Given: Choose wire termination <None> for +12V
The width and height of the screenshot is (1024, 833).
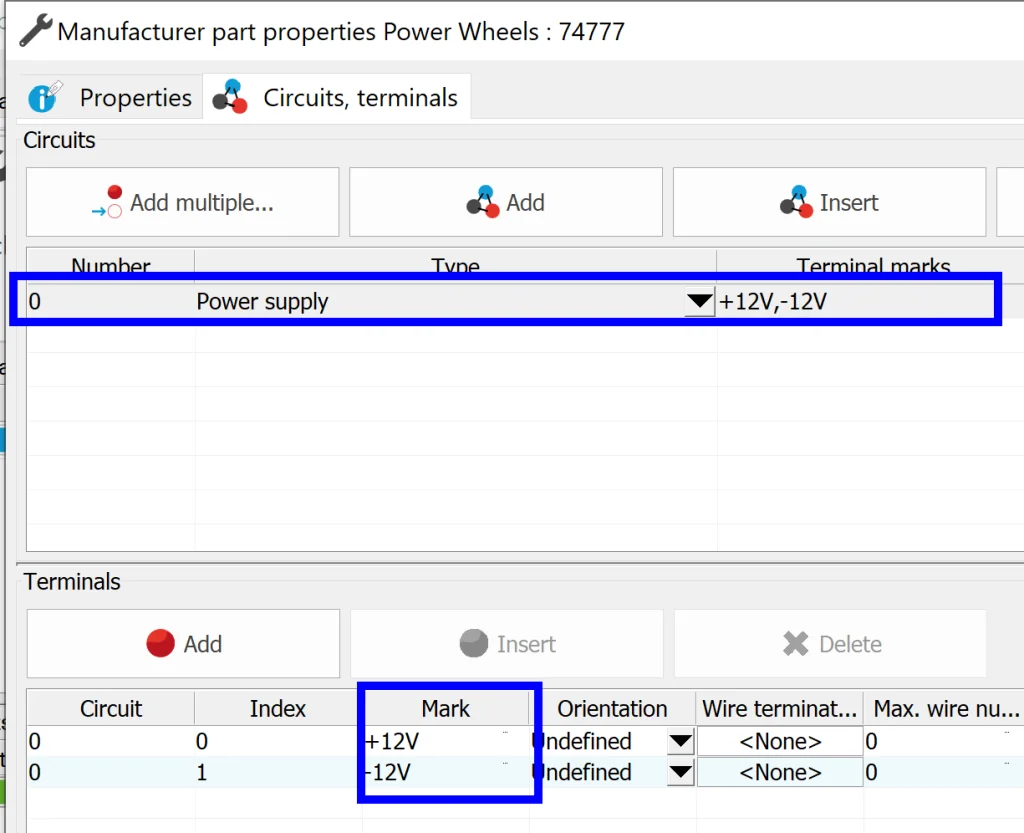Looking at the screenshot, I should [780, 742].
